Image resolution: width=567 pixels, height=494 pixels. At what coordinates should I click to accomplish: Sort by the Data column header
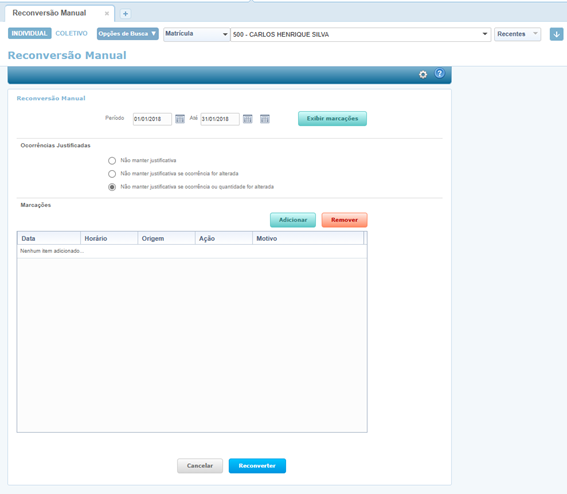[x=49, y=238]
